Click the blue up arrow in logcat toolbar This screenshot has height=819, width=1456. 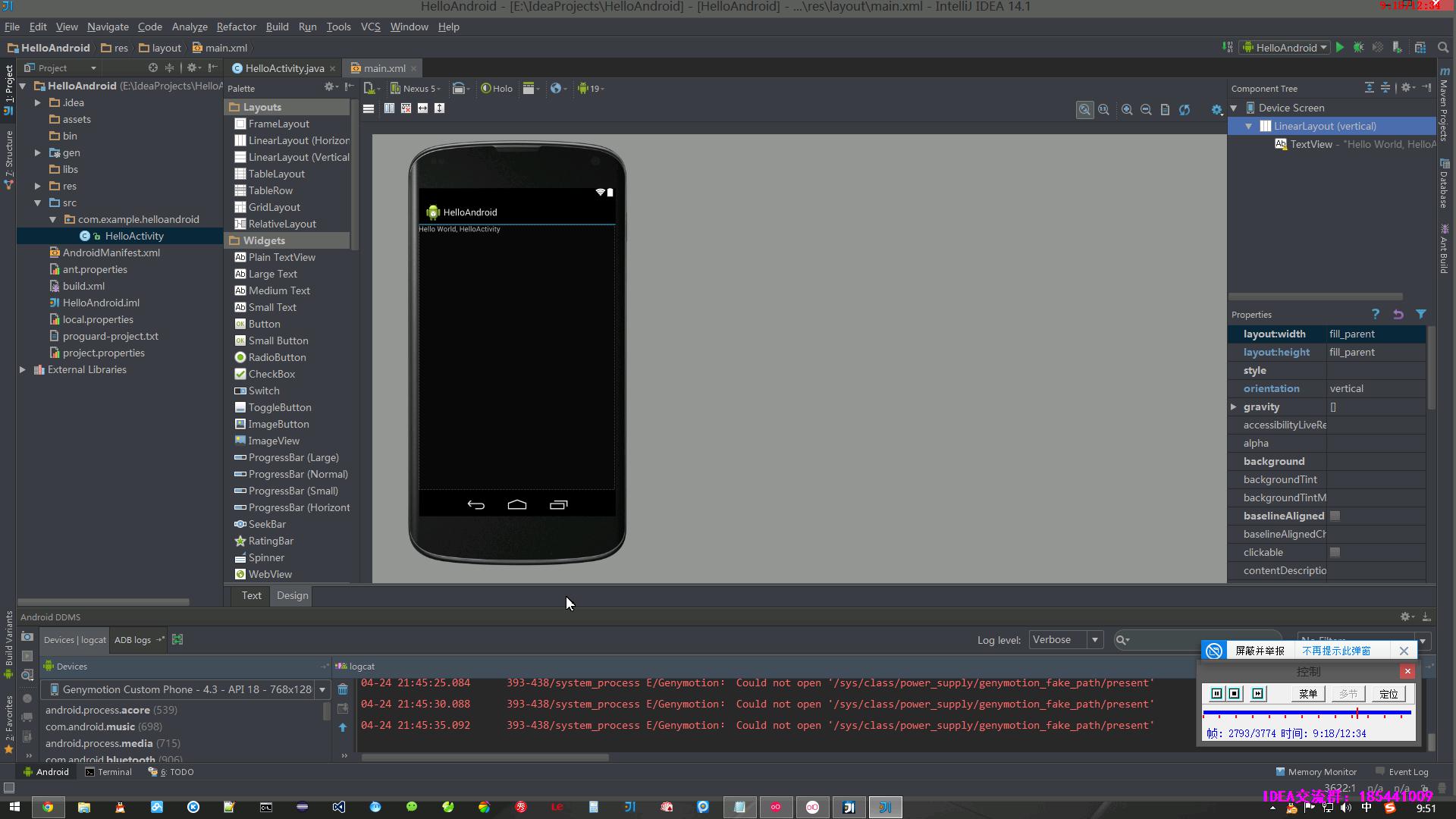[x=343, y=727]
